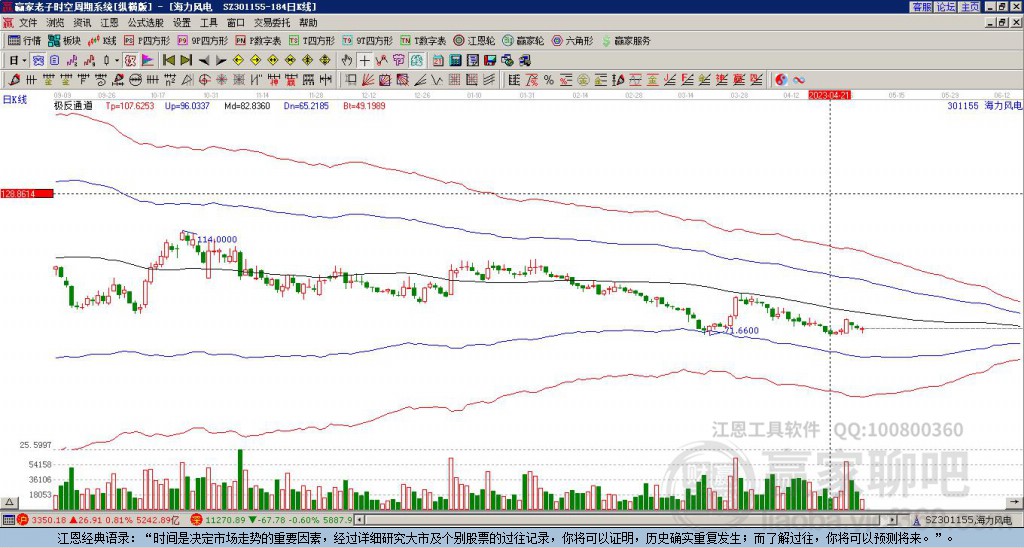Click the SZ301155,海力风电 status bar entry
1024x548 pixels.
click(968, 520)
